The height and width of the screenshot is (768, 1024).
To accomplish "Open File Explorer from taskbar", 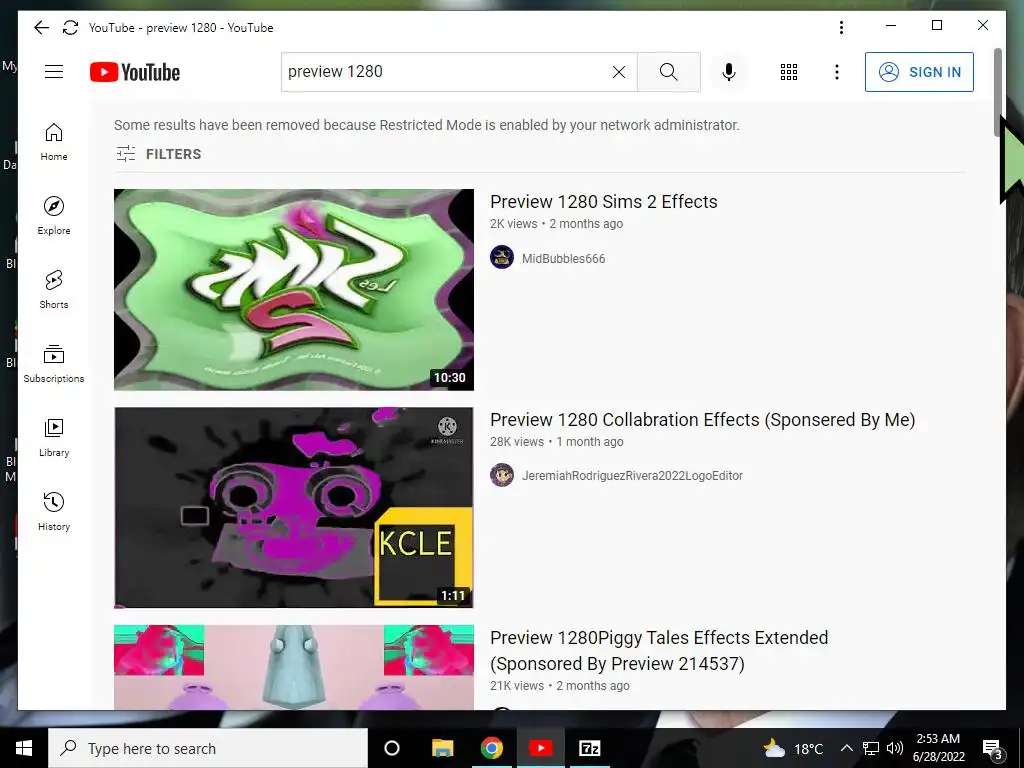I will (442, 748).
